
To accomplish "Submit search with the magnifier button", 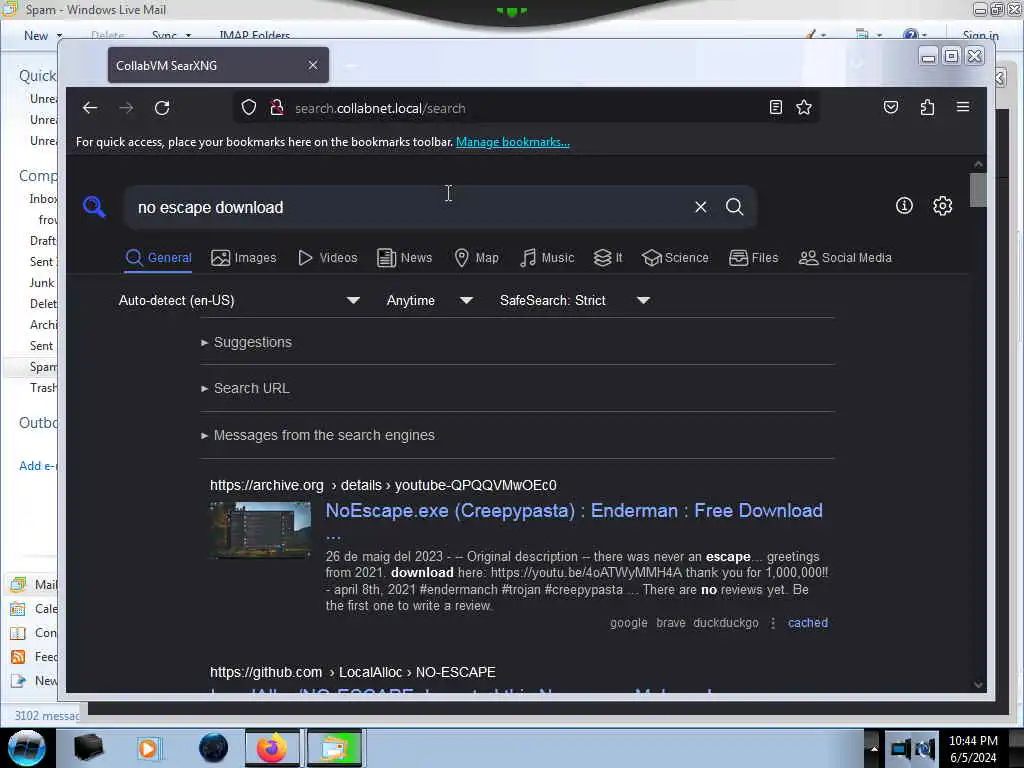I will pyautogui.click(x=735, y=207).
